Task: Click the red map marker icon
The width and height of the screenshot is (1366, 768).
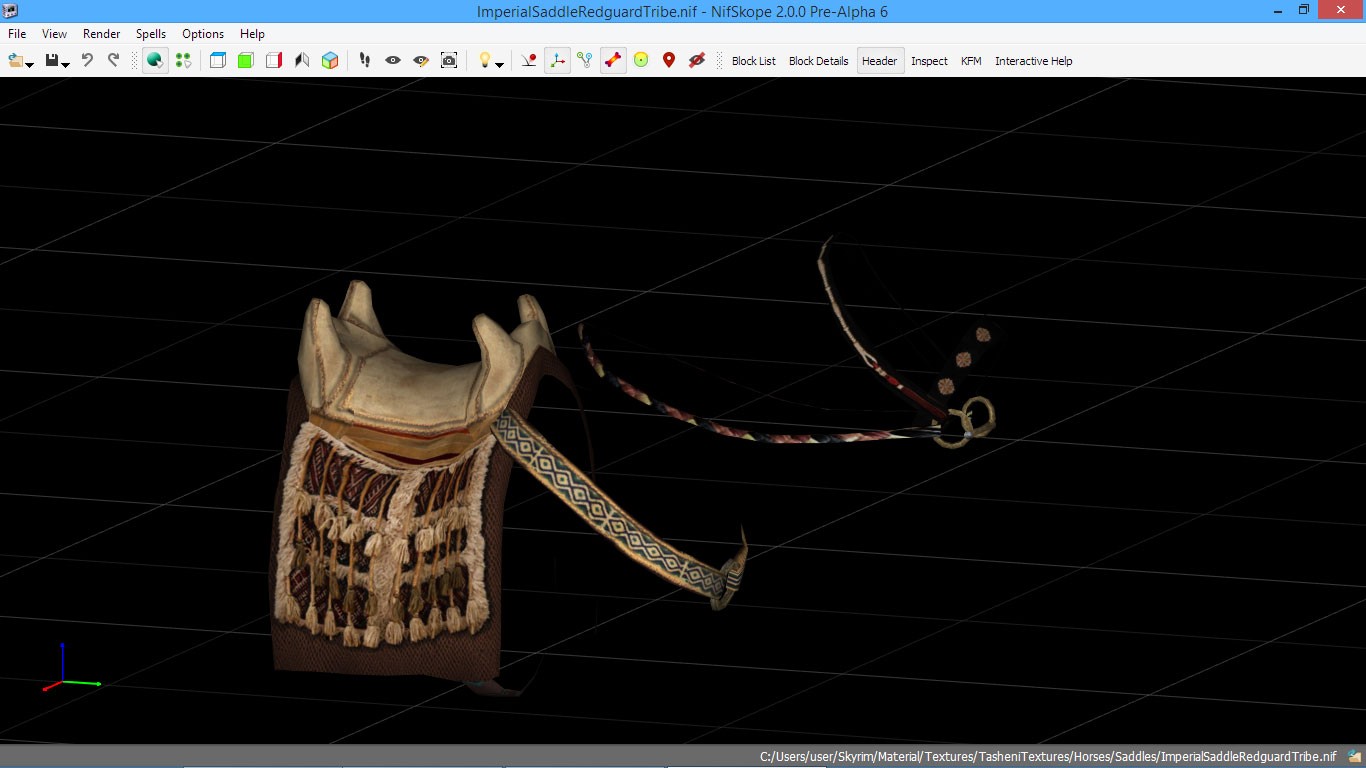Action: pos(669,61)
